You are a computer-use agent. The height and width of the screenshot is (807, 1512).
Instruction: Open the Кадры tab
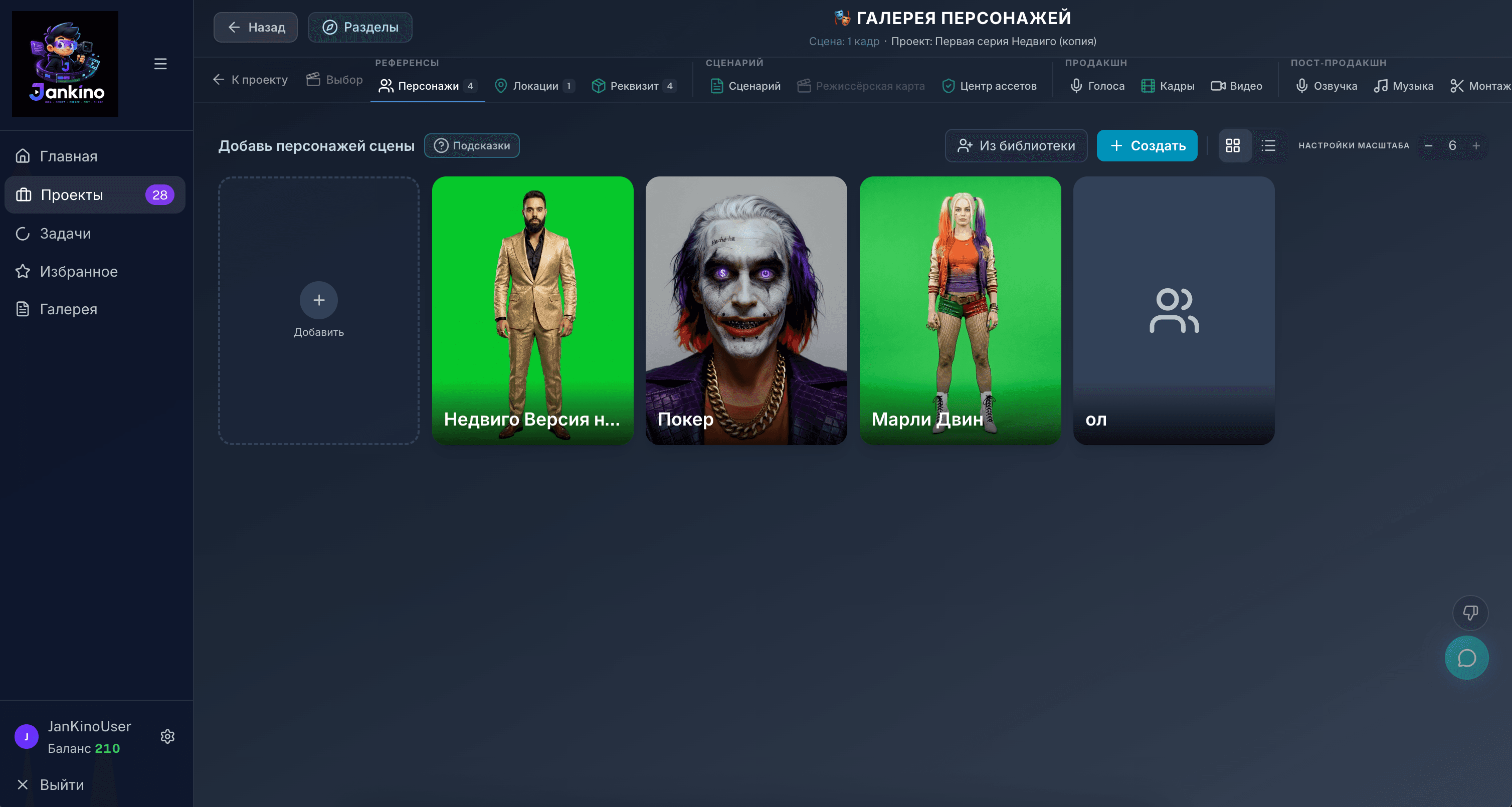1168,86
